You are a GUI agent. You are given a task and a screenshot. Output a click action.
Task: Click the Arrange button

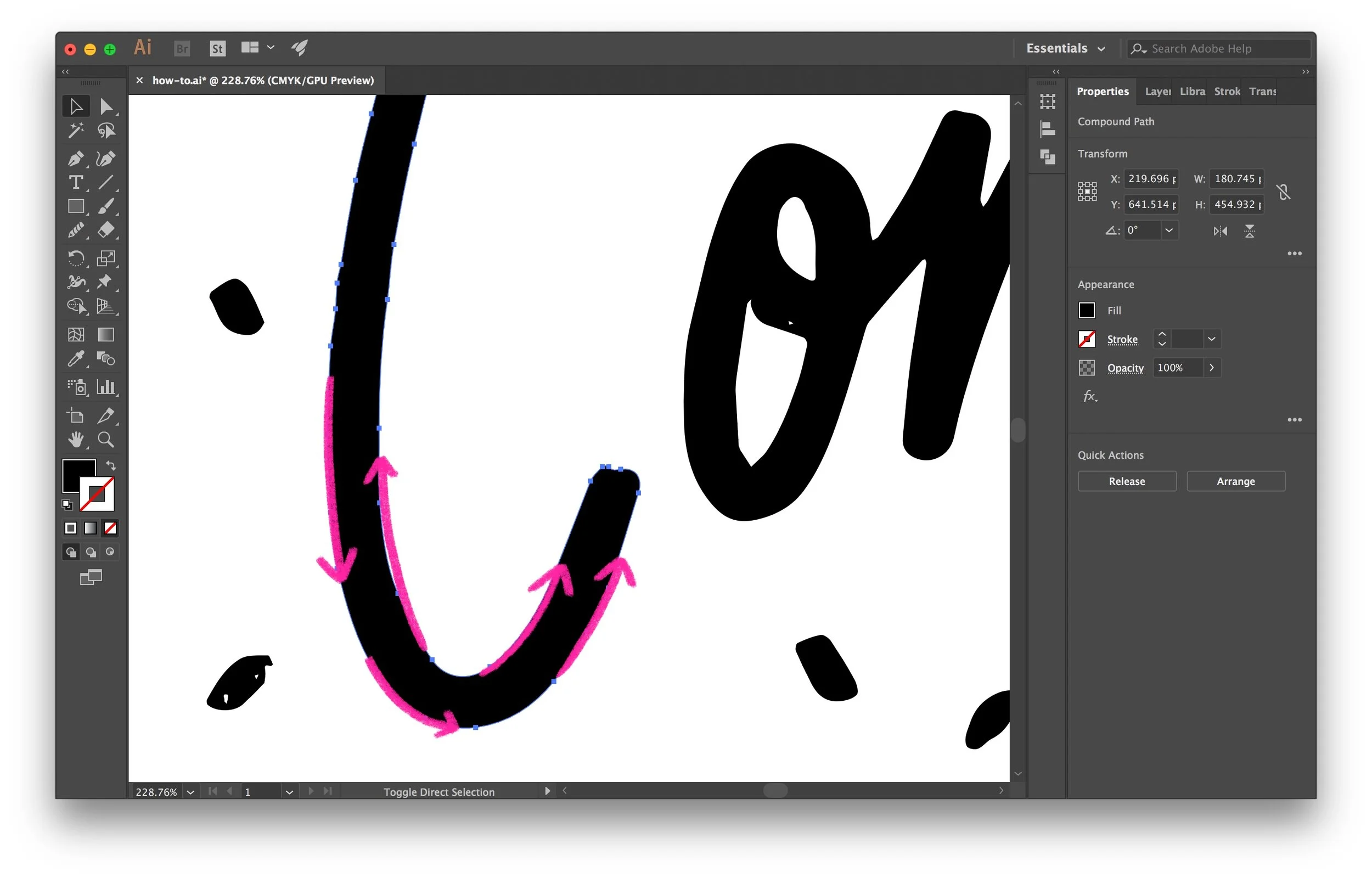pos(1236,481)
